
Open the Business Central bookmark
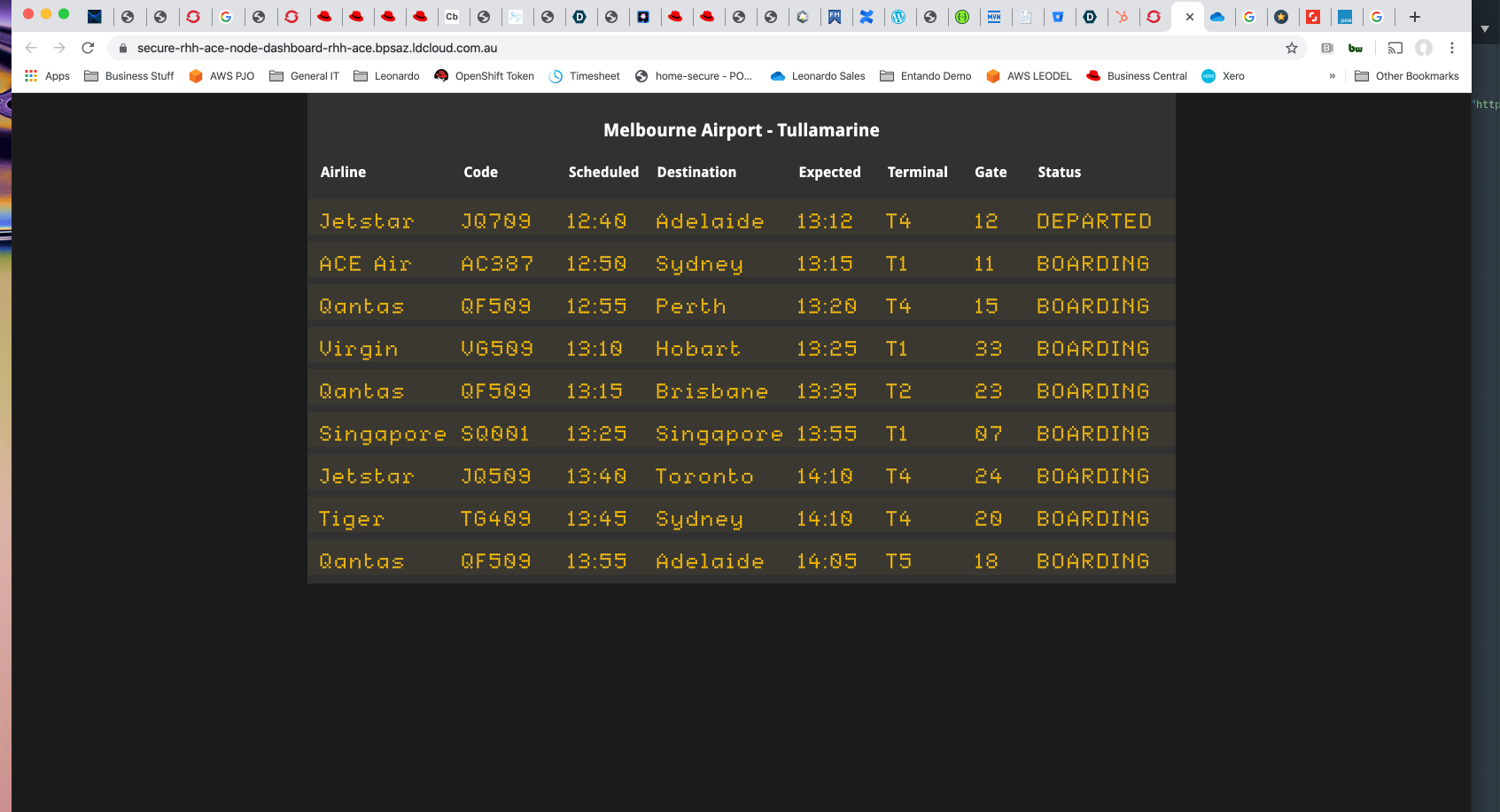pyautogui.click(x=1137, y=76)
